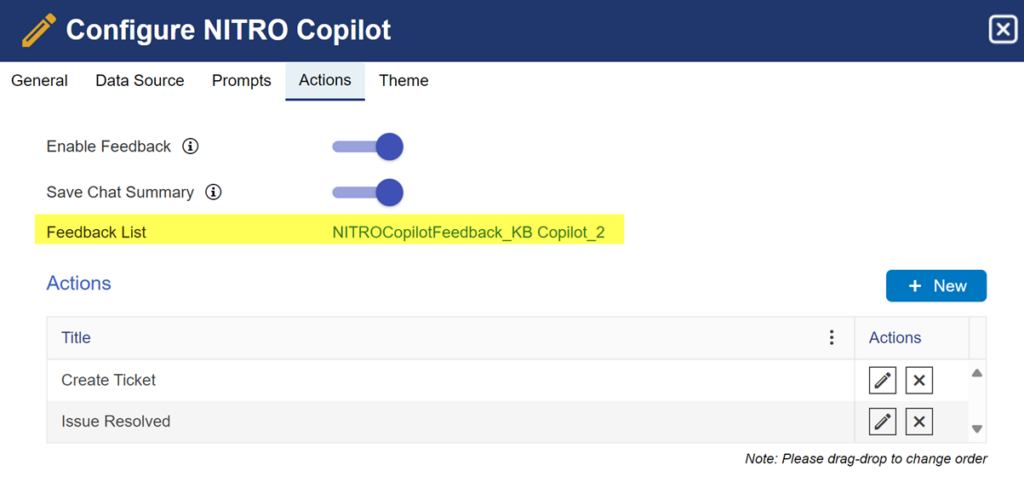Click scroll up arrow in actions list

click(977, 373)
